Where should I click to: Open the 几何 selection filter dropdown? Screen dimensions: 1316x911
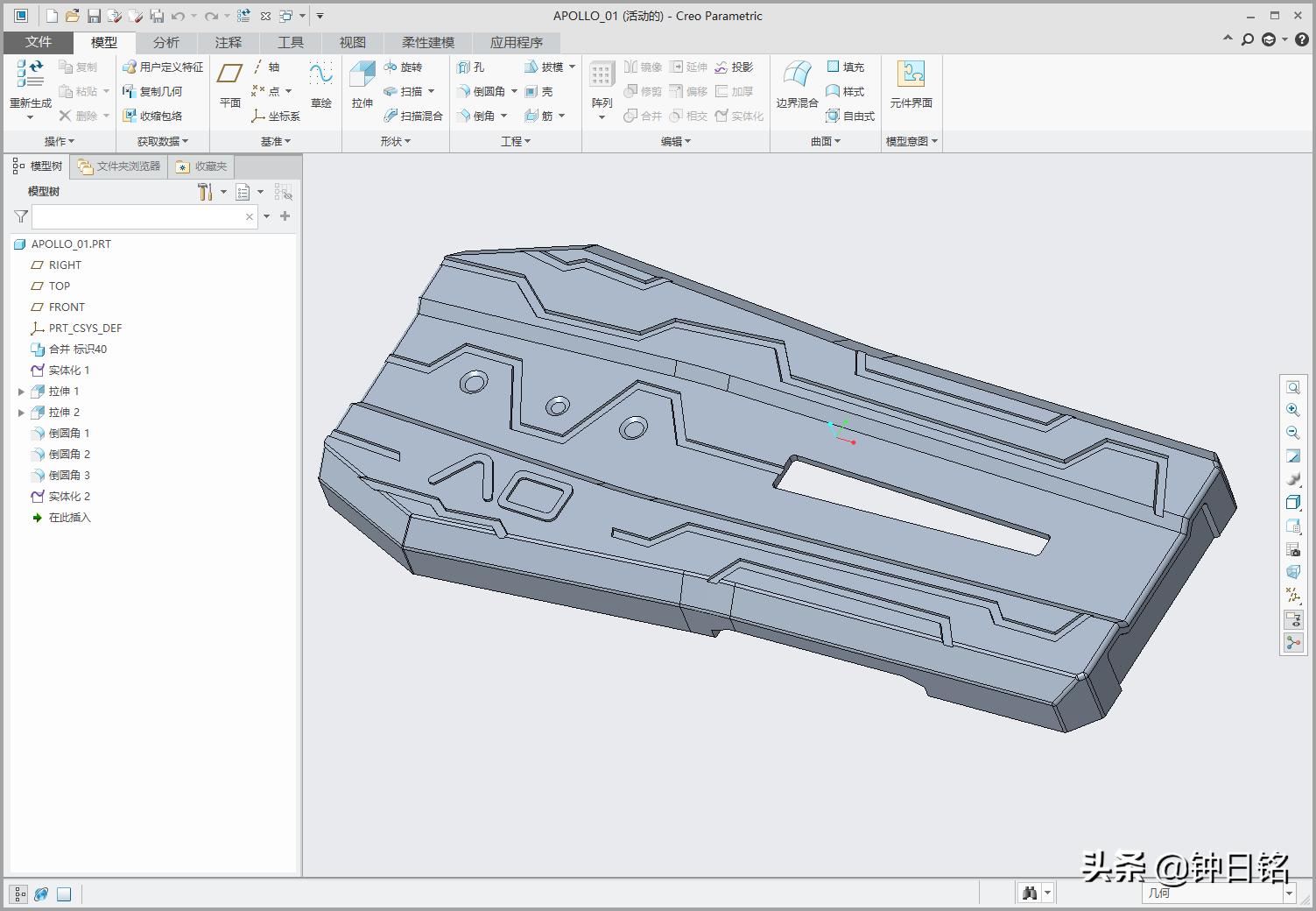coord(1289,893)
